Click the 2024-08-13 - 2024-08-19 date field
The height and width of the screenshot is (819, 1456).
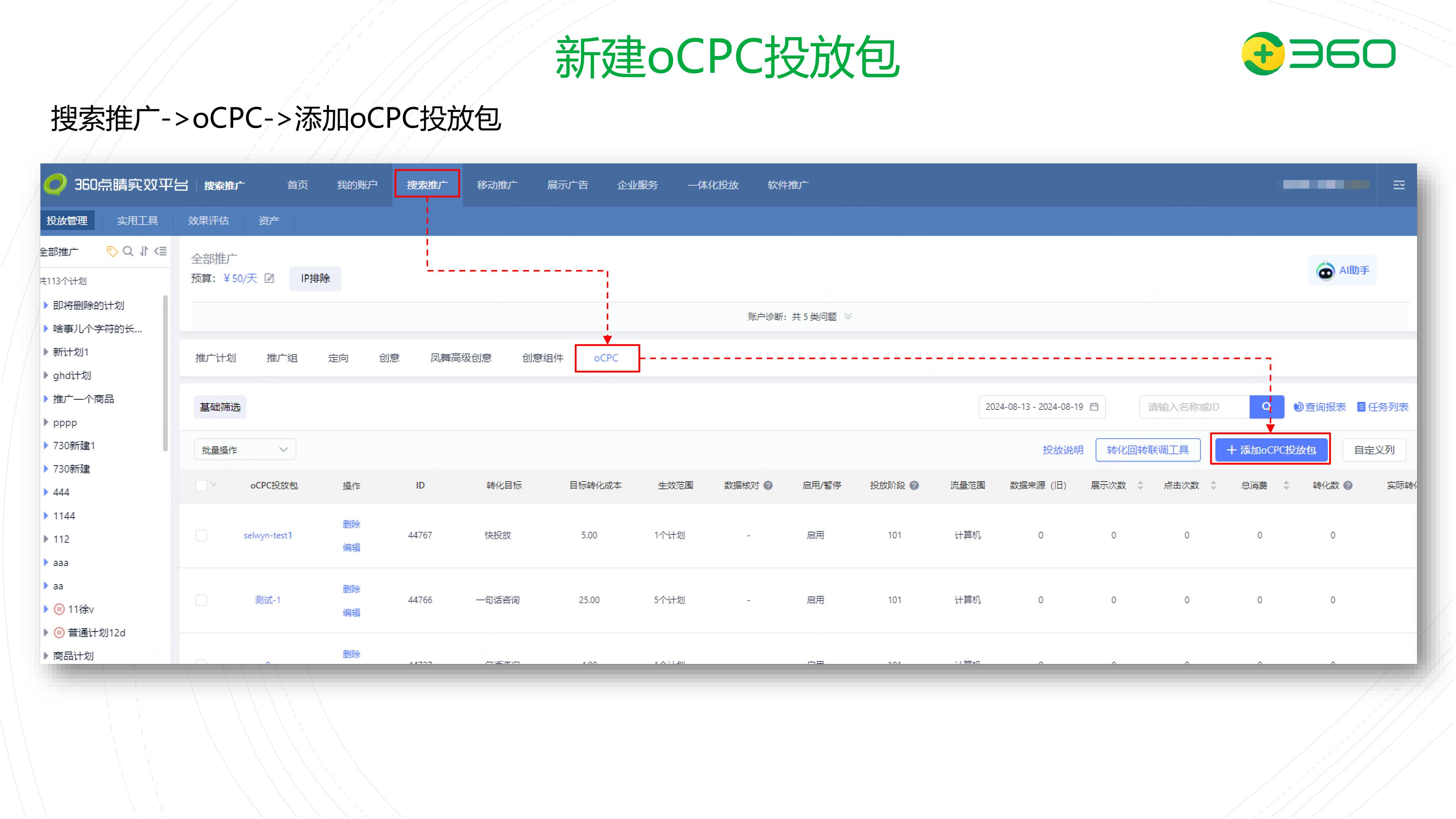pyautogui.click(x=1042, y=407)
